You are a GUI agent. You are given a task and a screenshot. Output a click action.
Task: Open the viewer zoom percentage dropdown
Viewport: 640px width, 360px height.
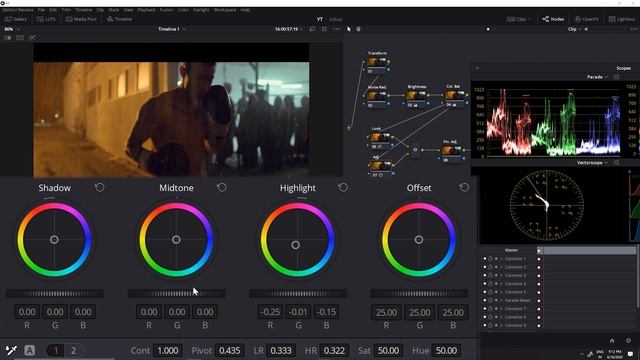[x=11, y=29]
